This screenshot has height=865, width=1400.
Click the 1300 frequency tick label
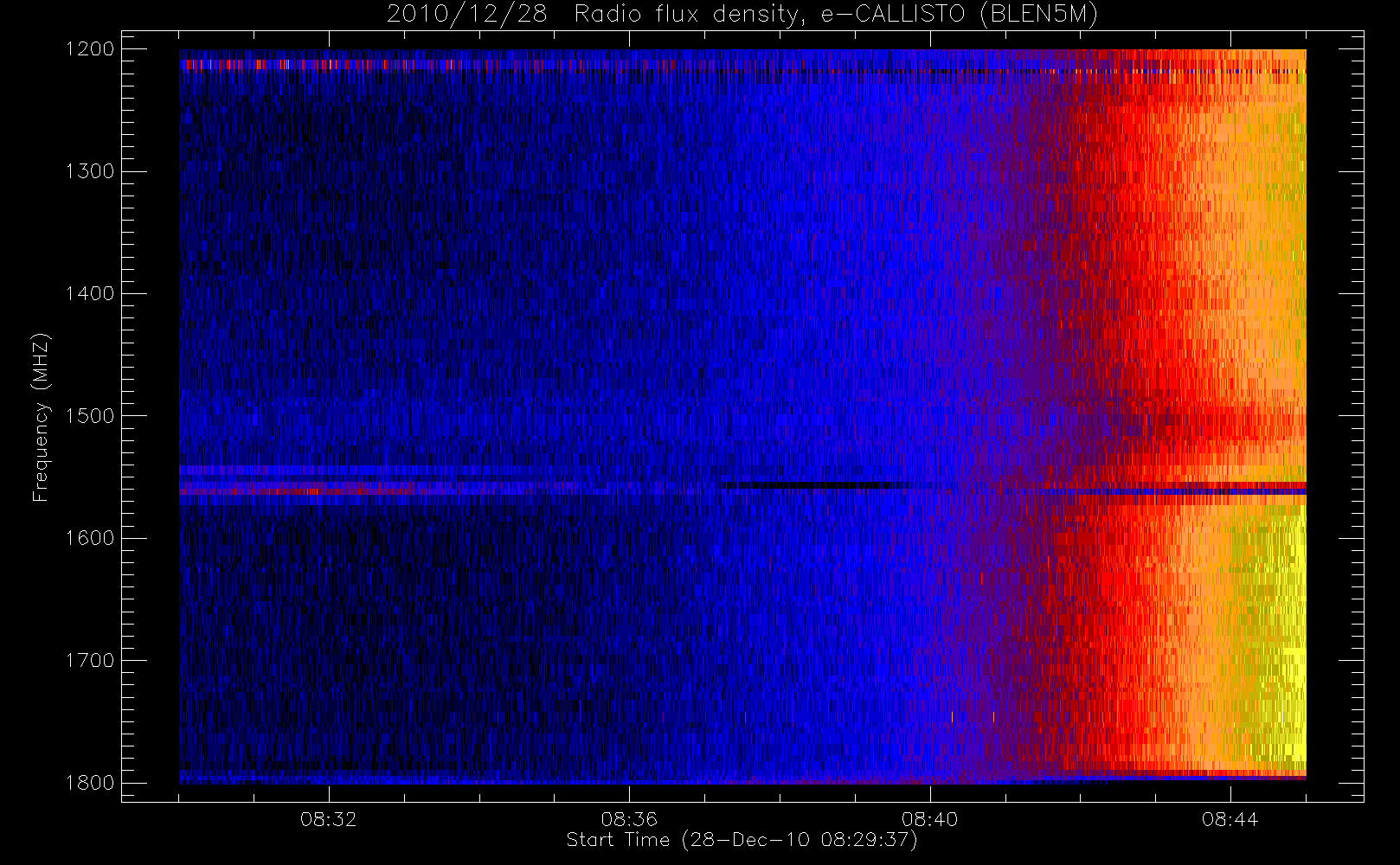tap(90, 171)
